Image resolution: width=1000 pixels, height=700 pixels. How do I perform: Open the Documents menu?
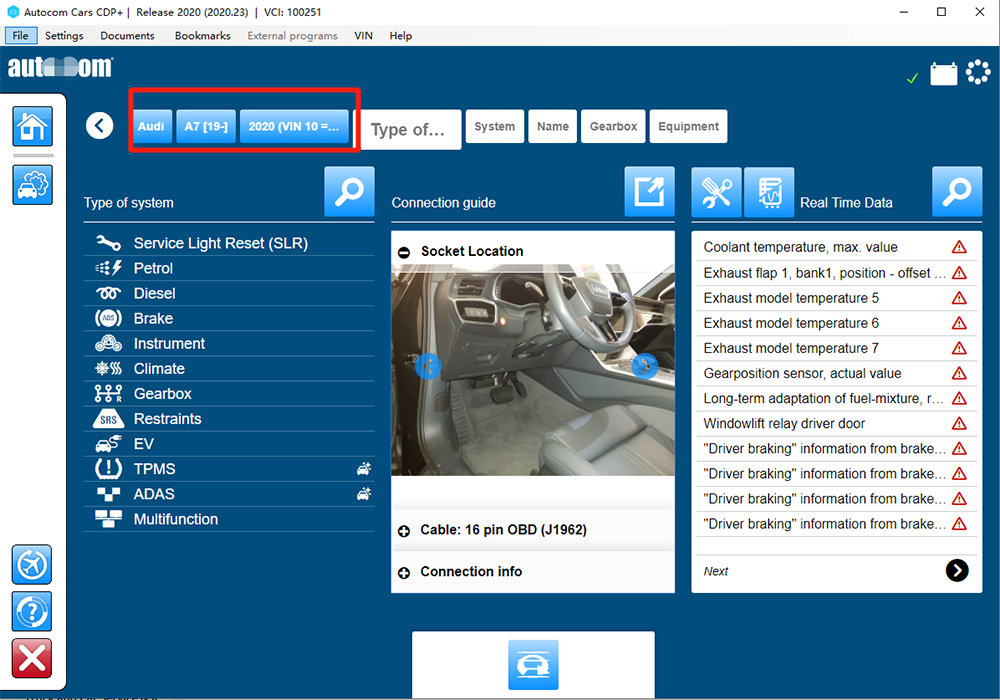tap(127, 36)
